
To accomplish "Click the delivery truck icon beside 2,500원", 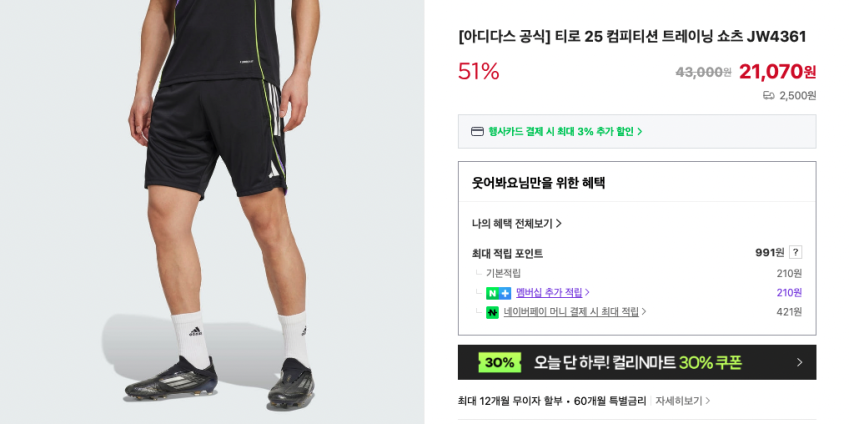I will 768,96.
